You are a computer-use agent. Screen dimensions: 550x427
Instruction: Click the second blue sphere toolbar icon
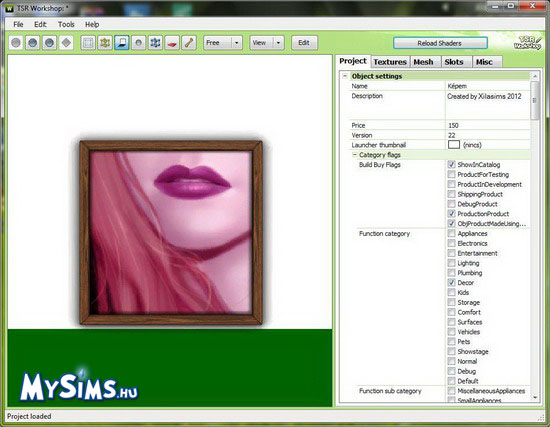click(x=33, y=43)
